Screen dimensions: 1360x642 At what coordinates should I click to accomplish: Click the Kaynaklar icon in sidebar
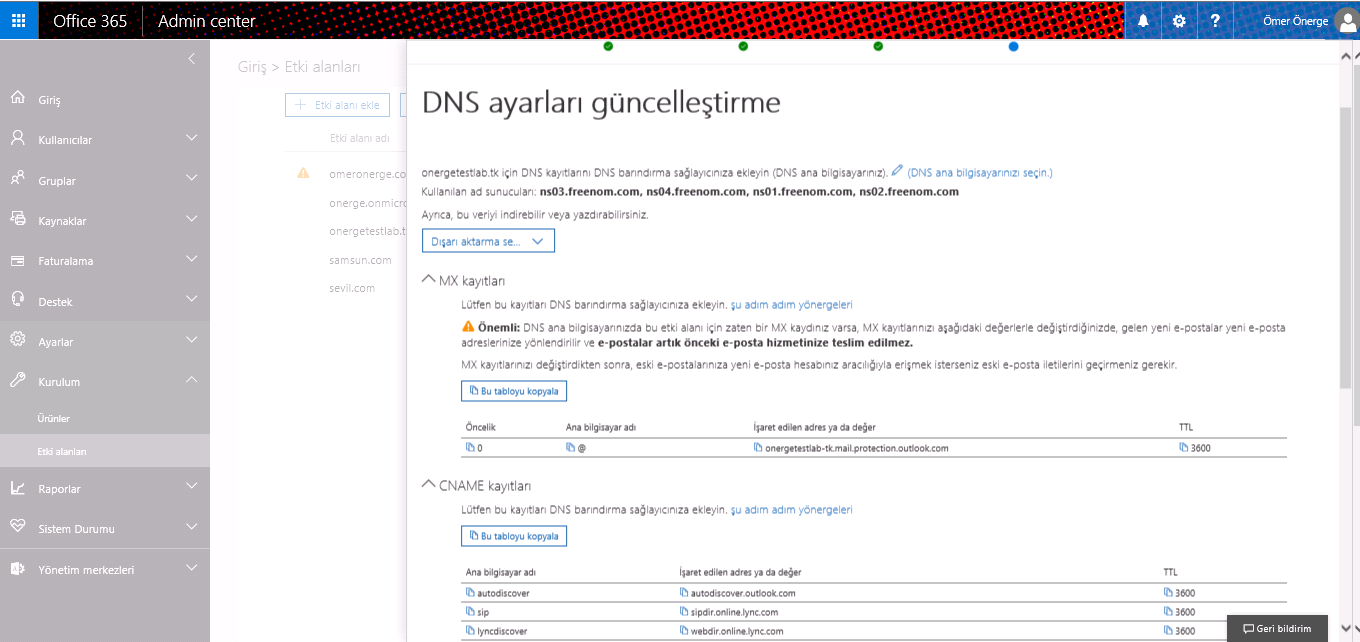click(17, 219)
